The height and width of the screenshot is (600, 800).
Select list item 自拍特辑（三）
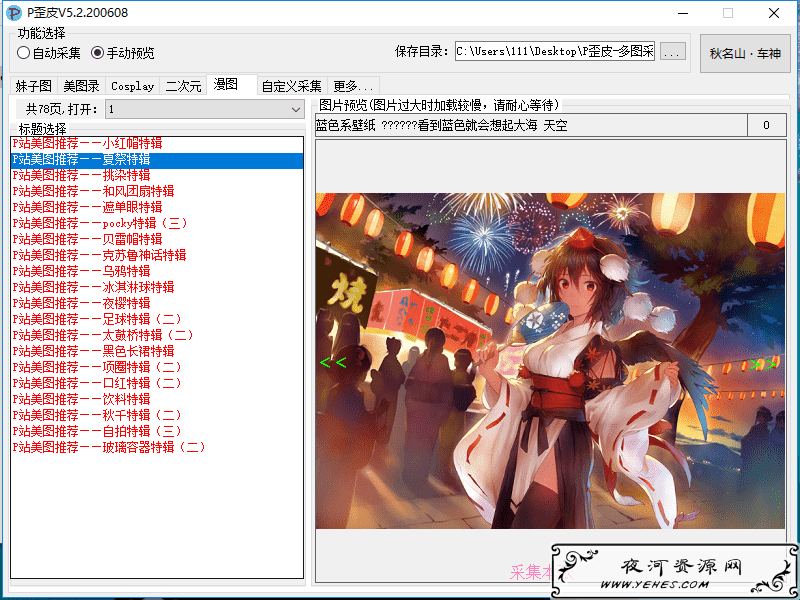pos(157,431)
